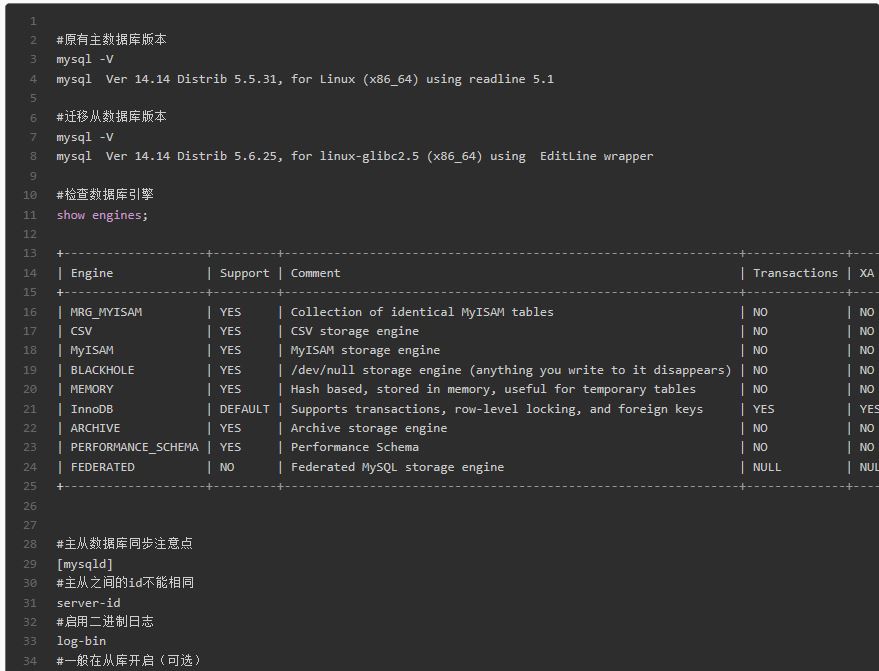Click the Comment column header
Viewport: 879px width, 671px height.
tap(315, 273)
